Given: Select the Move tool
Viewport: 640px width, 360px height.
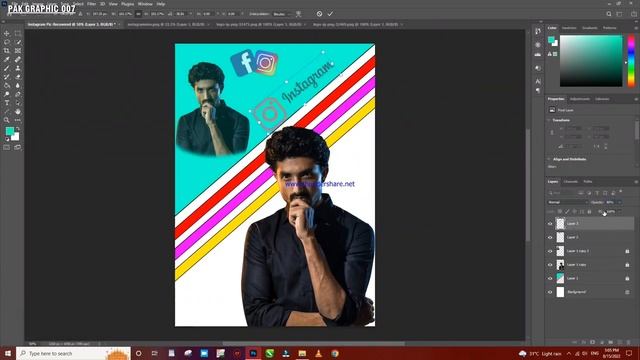Looking at the screenshot, I should tap(7, 33).
